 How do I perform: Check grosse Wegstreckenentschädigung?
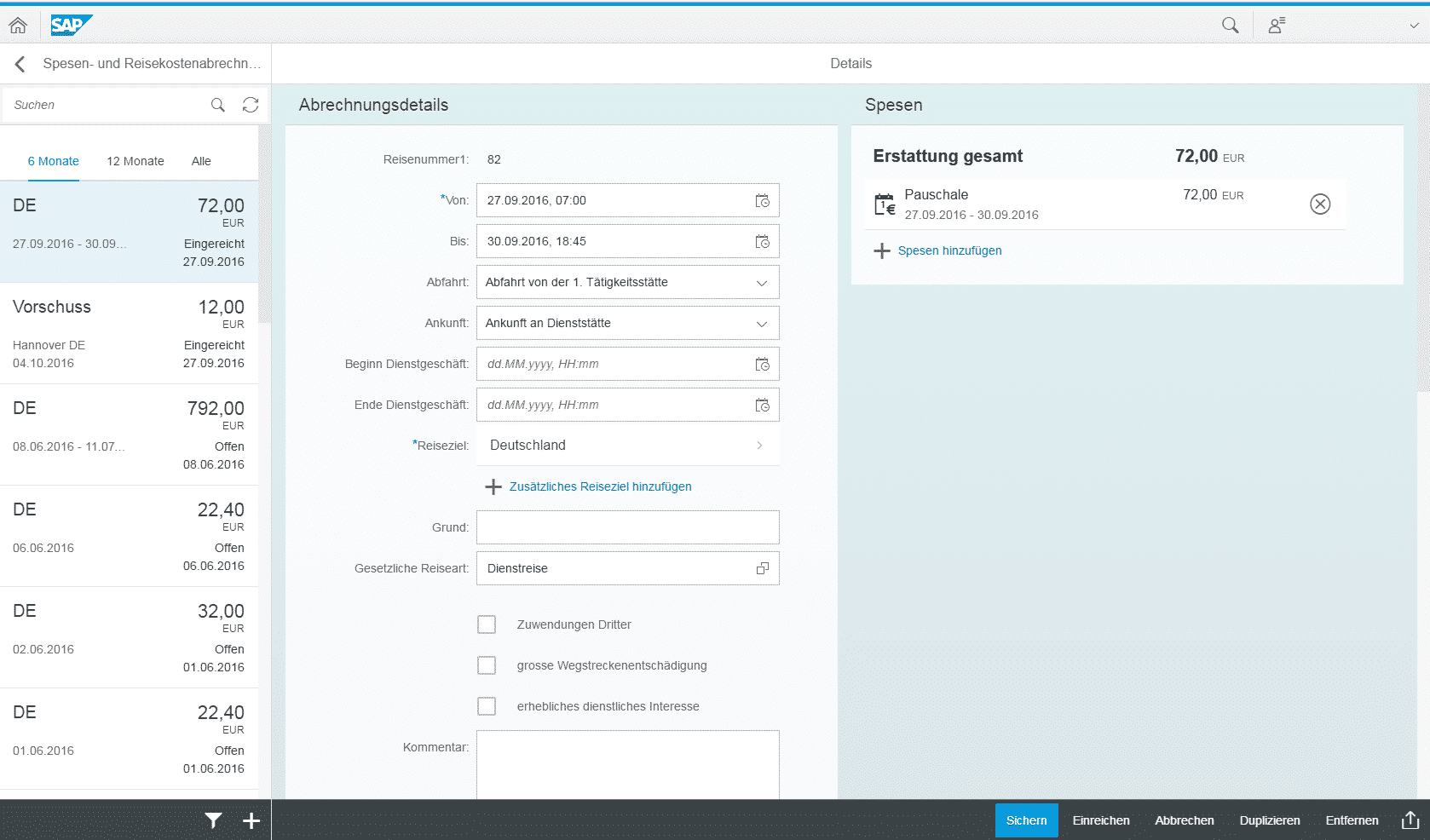point(487,665)
